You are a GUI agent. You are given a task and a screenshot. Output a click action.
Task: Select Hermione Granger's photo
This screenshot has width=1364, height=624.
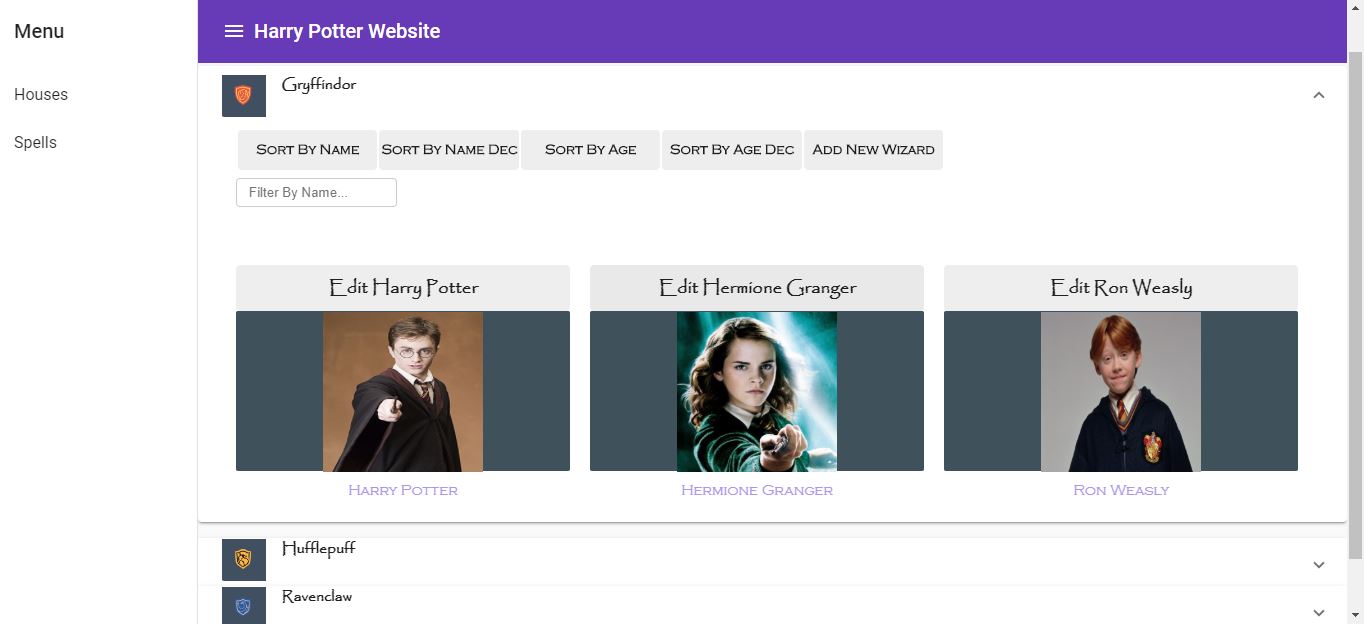tap(757, 391)
